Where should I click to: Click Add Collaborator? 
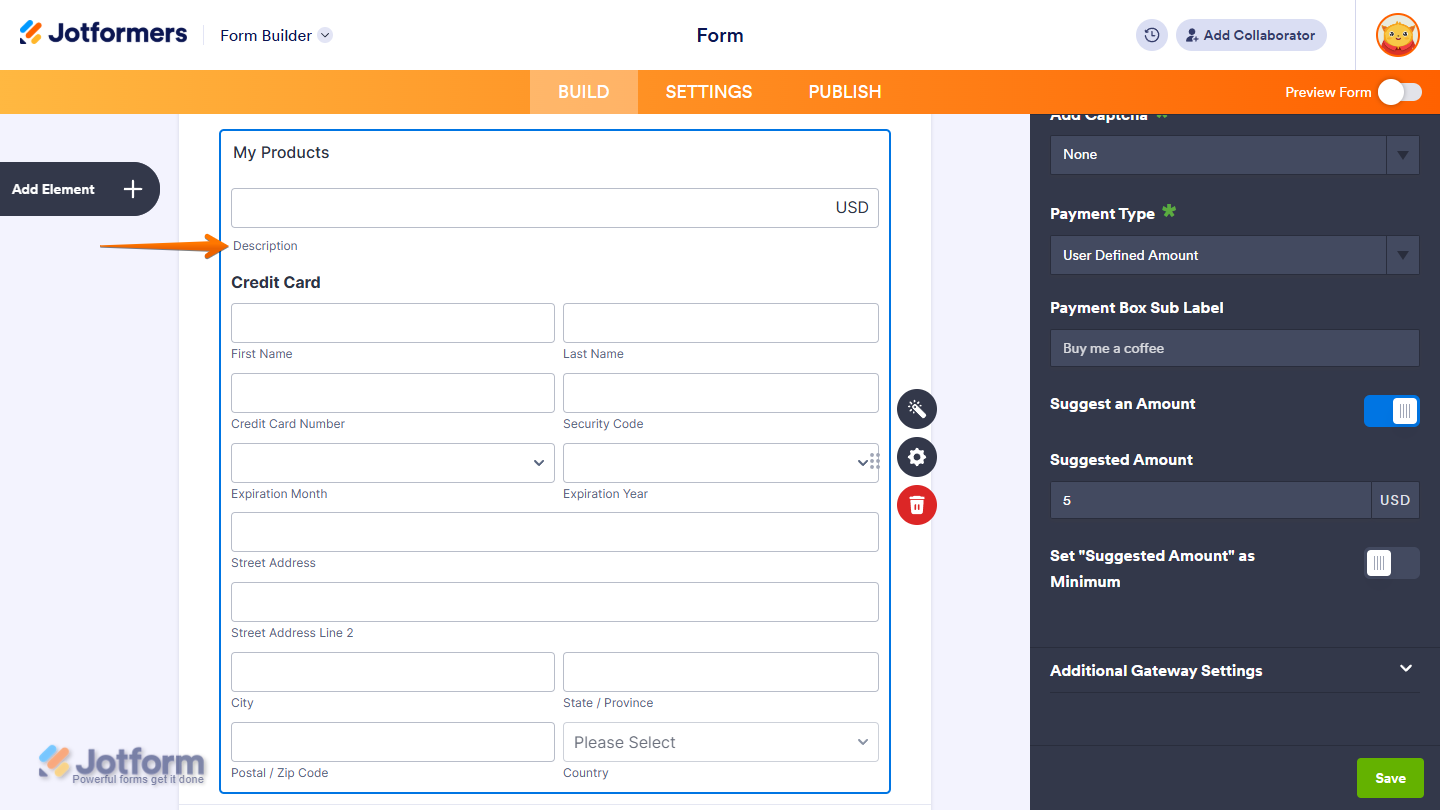click(x=1251, y=34)
